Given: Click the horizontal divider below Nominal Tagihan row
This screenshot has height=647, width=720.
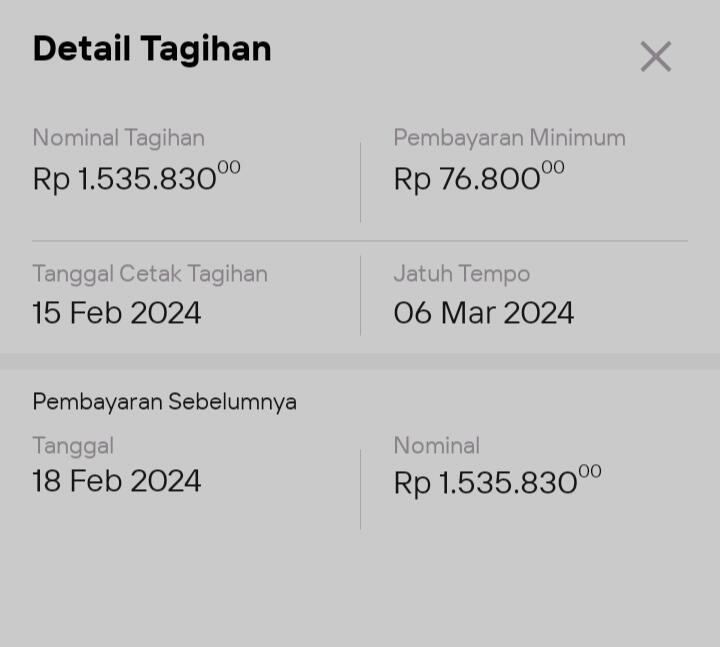Looking at the screenshot, I should click(360, 241).
